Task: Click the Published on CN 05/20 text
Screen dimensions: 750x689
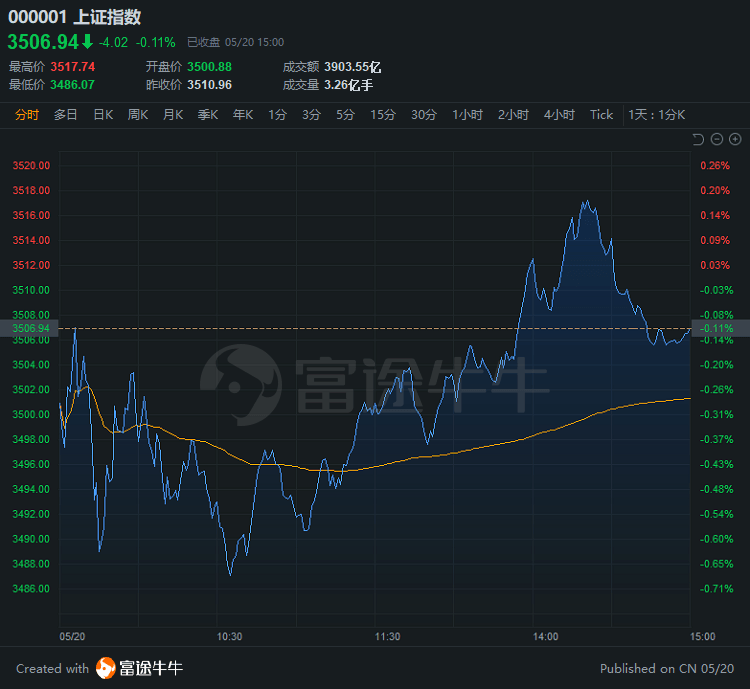Action: [x=666, y=668]
